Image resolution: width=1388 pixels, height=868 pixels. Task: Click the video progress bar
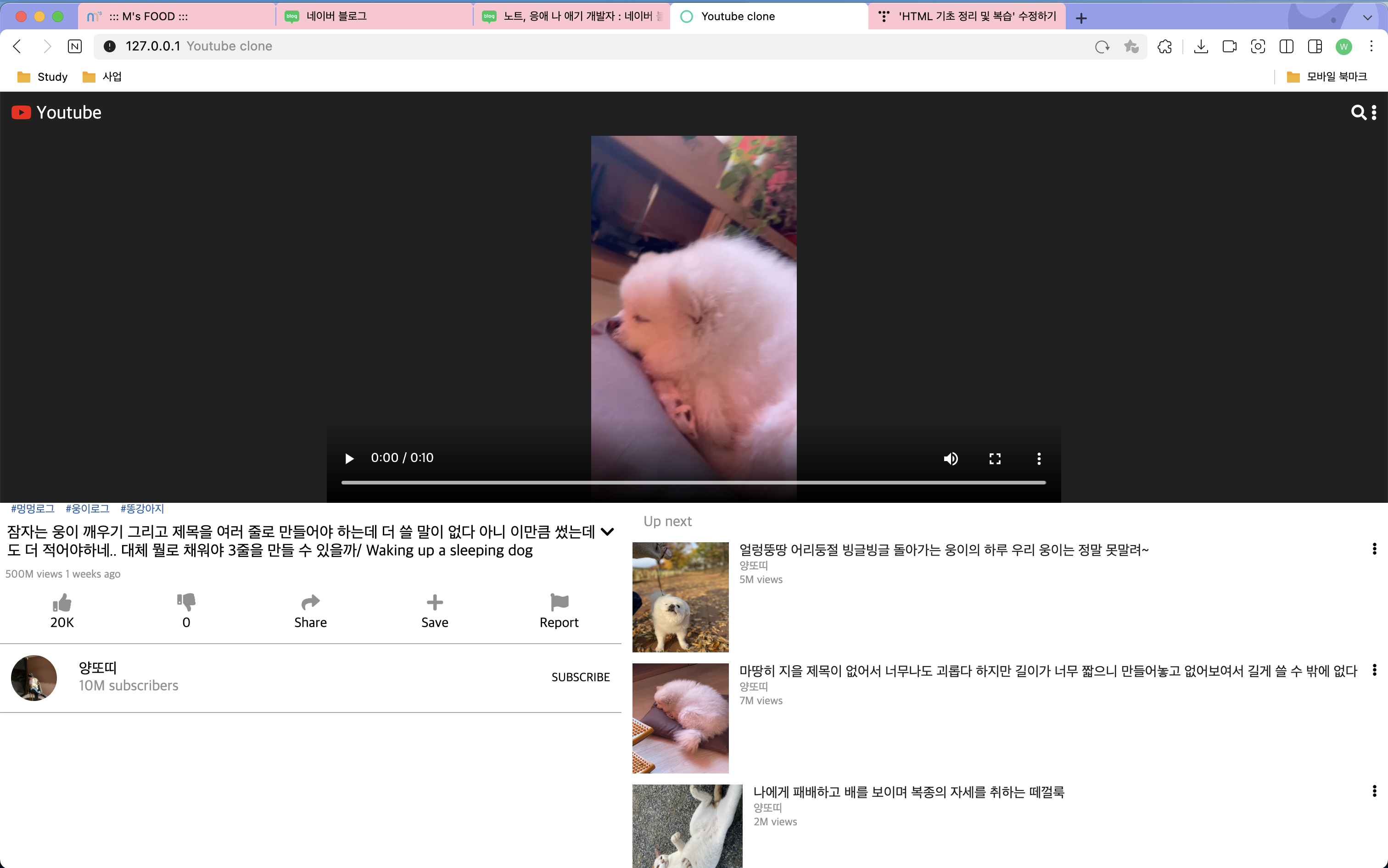tap(693, 483)
